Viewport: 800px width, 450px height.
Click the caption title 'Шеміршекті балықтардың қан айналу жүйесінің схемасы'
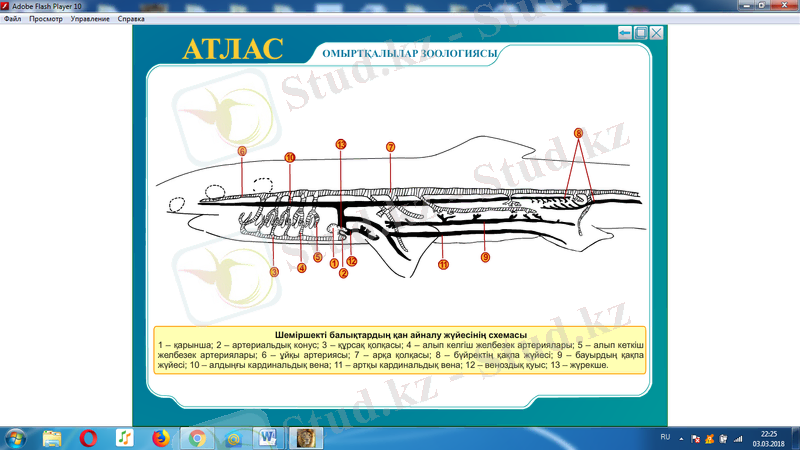[x=401, y=335]
